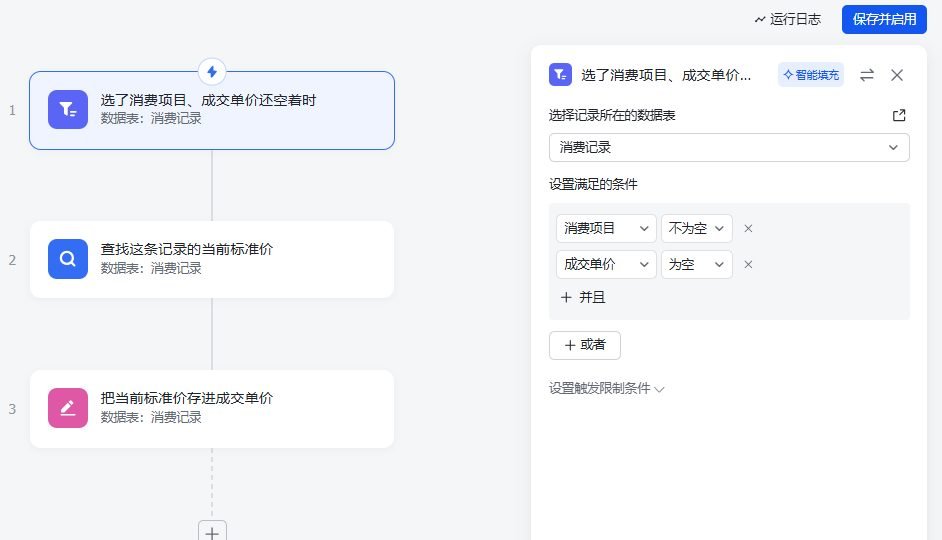
Task: Click the swap step type arrows icon
Action: click(x=866, y=75)
